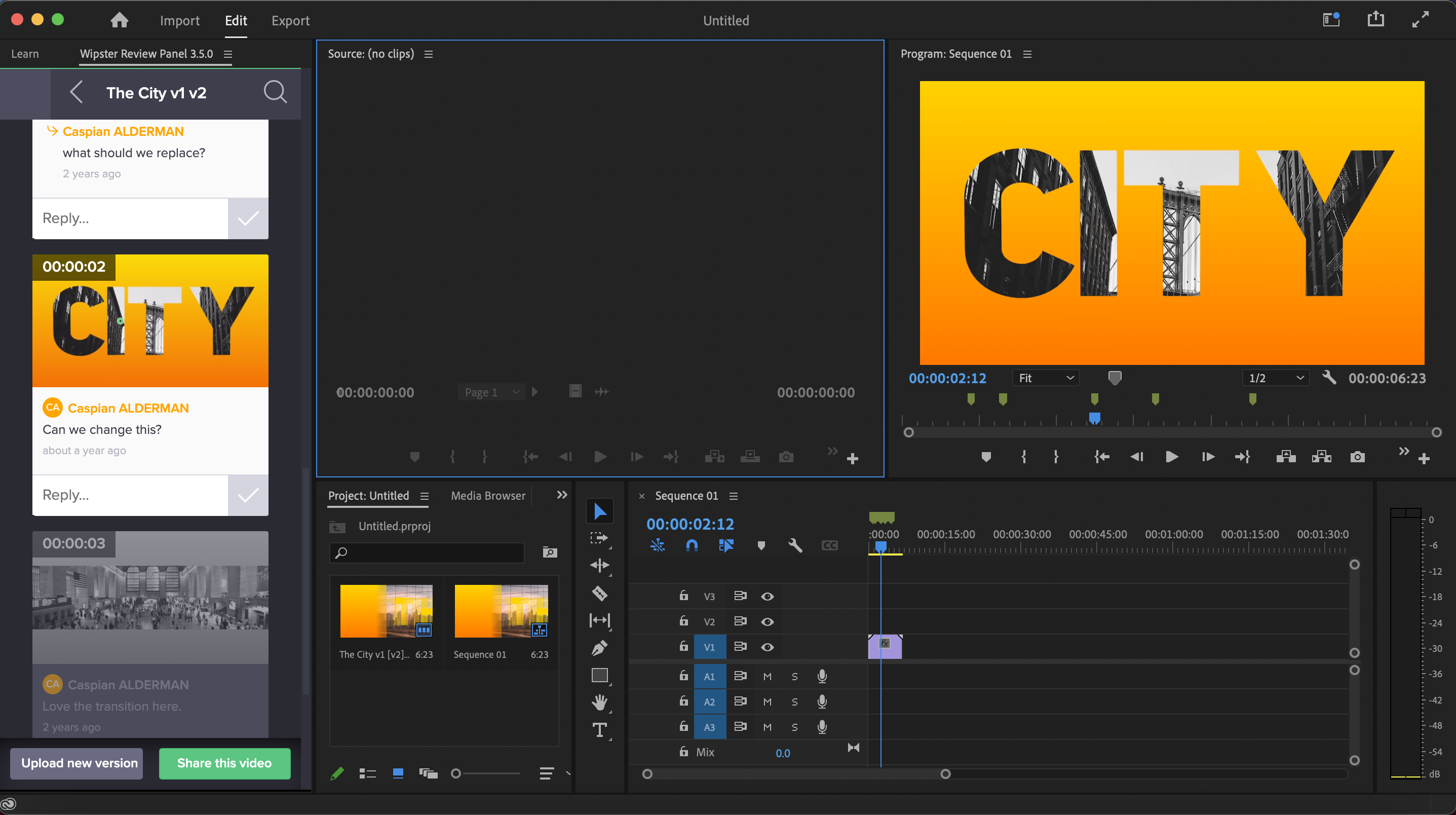Image resolution: width=1456 pixels, height=815 pixels.
Task: Click Upload new version button
Action: pos(79,763)
